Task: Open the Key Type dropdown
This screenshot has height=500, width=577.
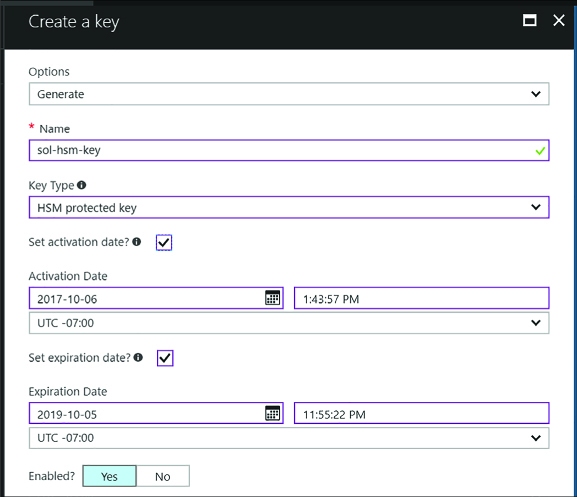Action: (289, 208)
